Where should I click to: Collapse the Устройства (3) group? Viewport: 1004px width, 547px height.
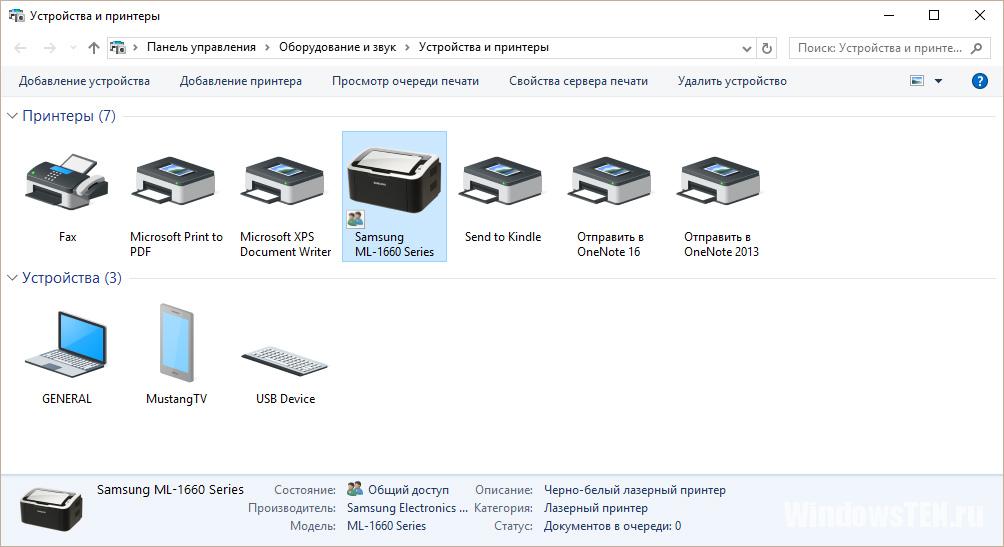[13, 278]
